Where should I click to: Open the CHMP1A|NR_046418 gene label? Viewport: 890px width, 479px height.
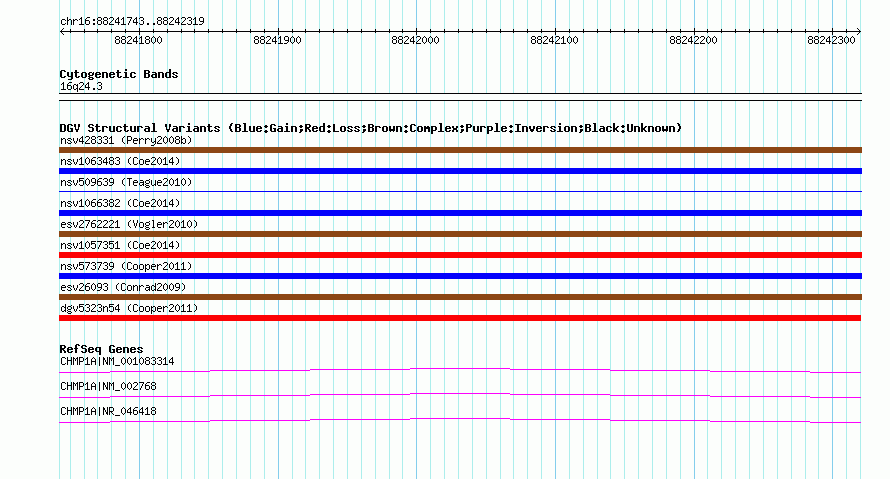click(108, 411)
